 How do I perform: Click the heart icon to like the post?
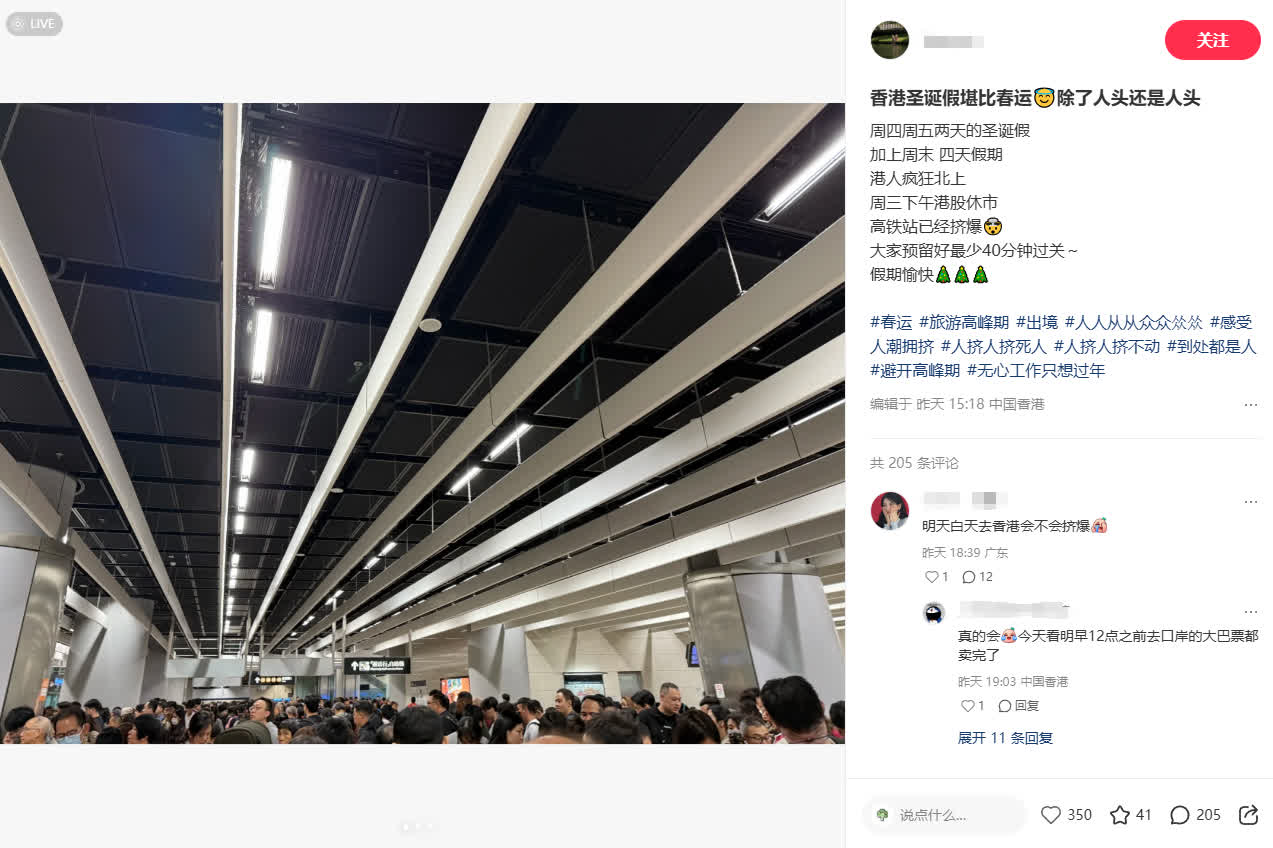1051,815
